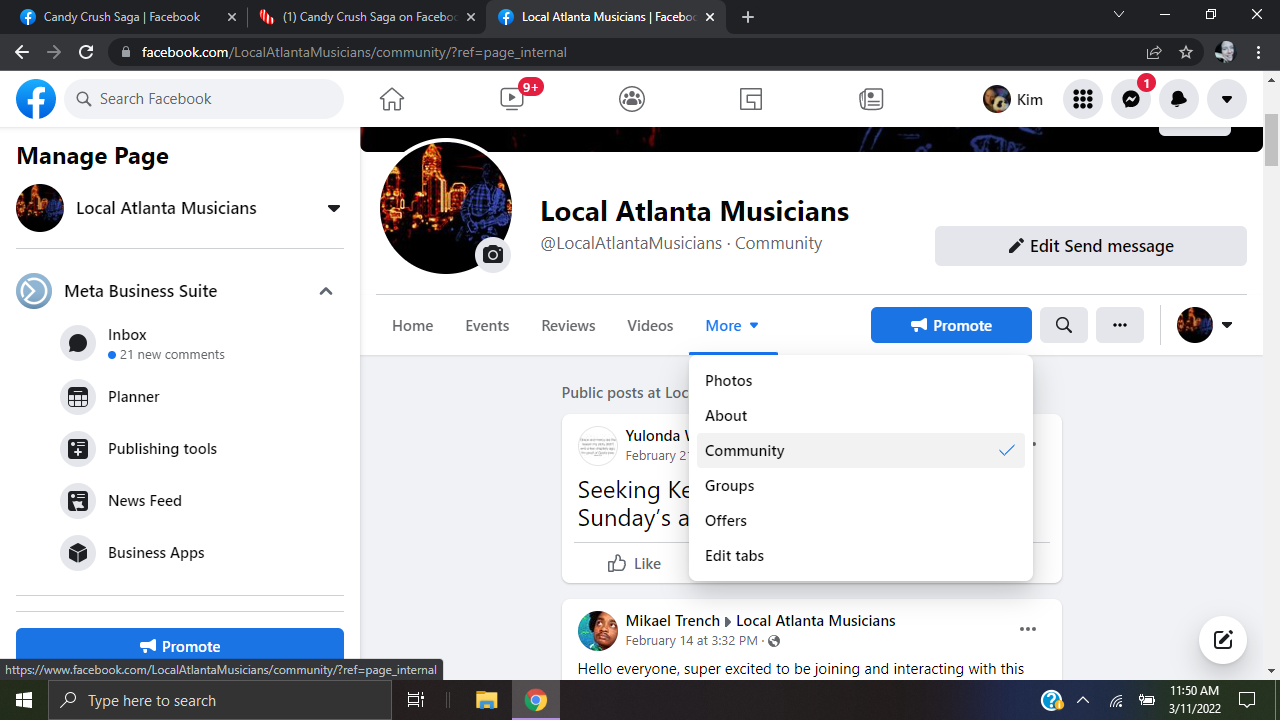Open a new browser tab
This screenshot has width=1280, height=720.
(748, 17)
